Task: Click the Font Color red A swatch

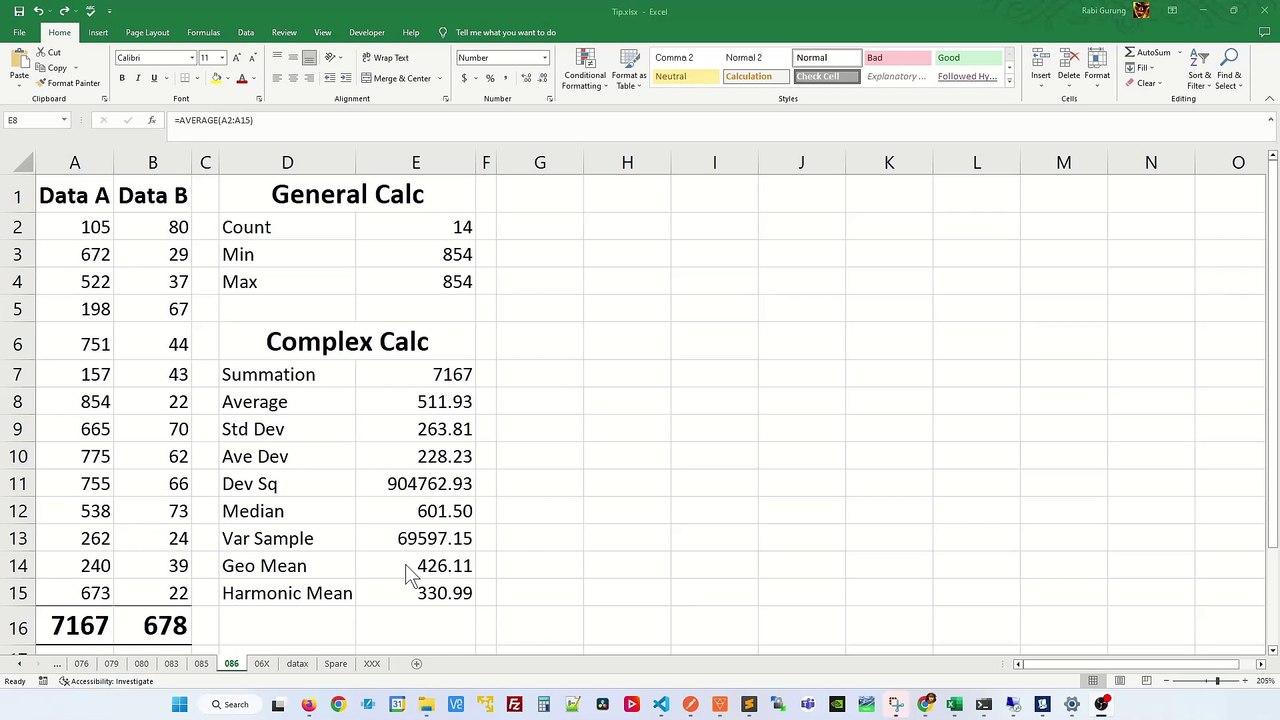Action: tap(241, 78)
